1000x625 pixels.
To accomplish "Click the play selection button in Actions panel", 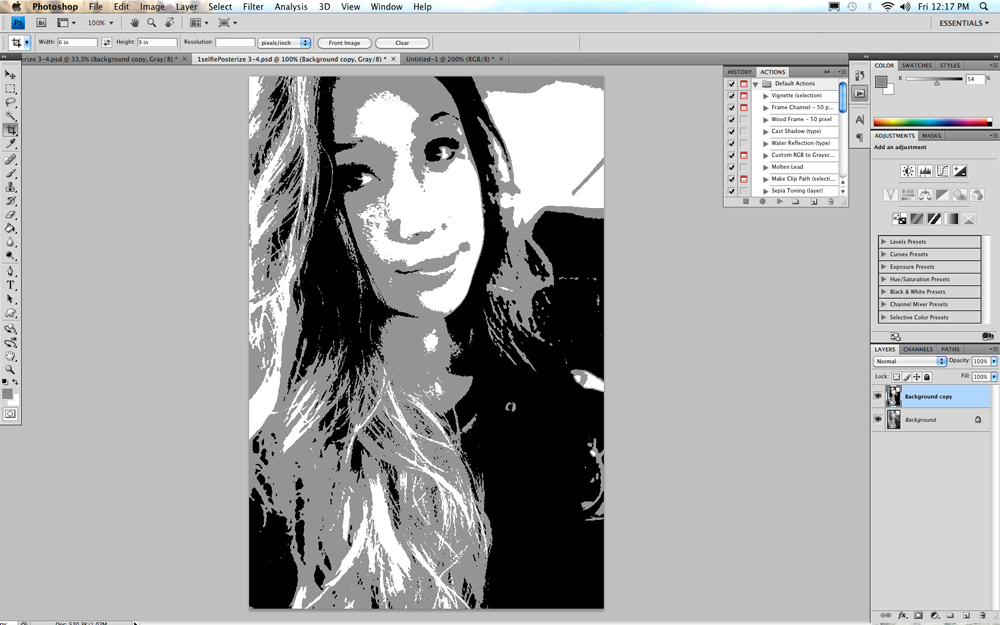I will 779,202.
